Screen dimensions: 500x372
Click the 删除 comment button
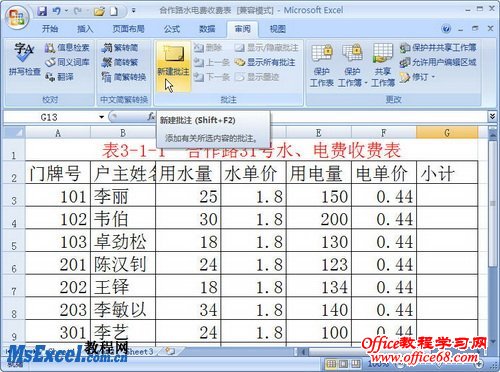coord(208,48)
